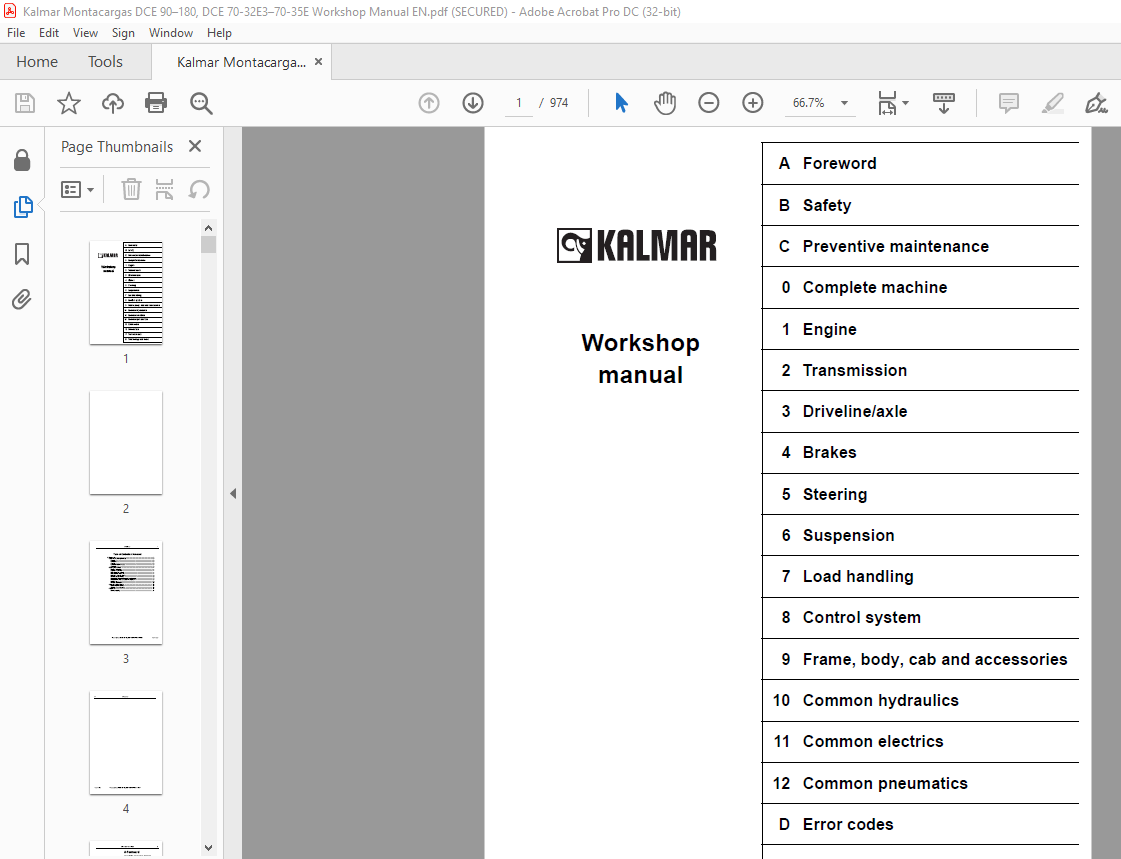Viewport: 1121px width, 859px height.
Task: Open the Attachments paperclip pane
Action: [22, 299]
